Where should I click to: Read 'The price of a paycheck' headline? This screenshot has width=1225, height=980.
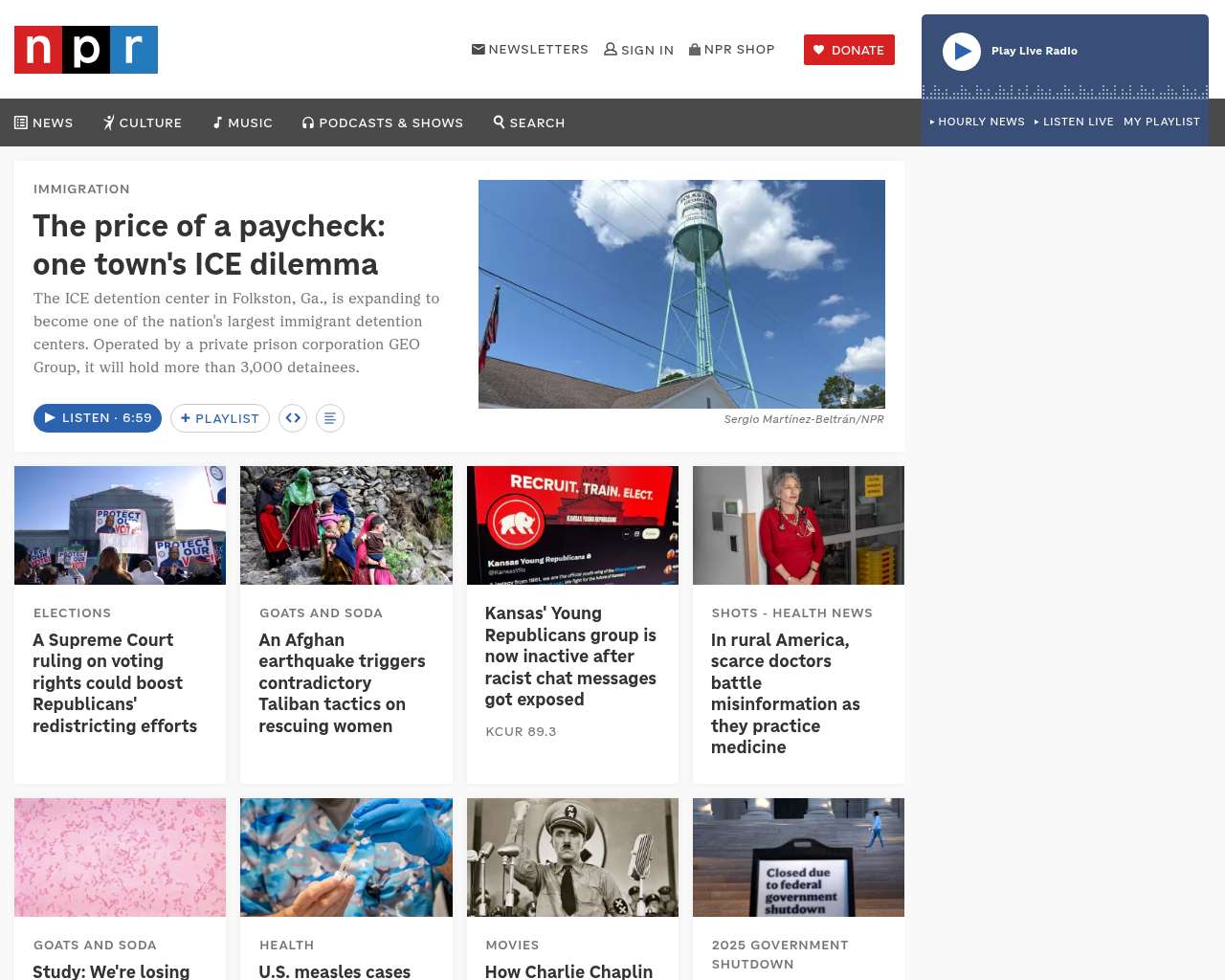point(210,245)
